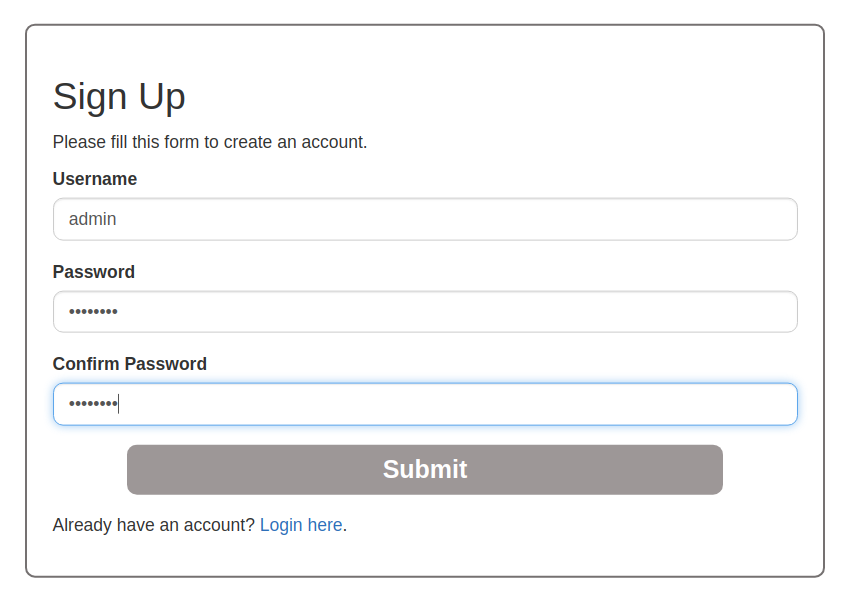
Task: Click the word 'here' in the login link
Action: click(x=325, y=525)
